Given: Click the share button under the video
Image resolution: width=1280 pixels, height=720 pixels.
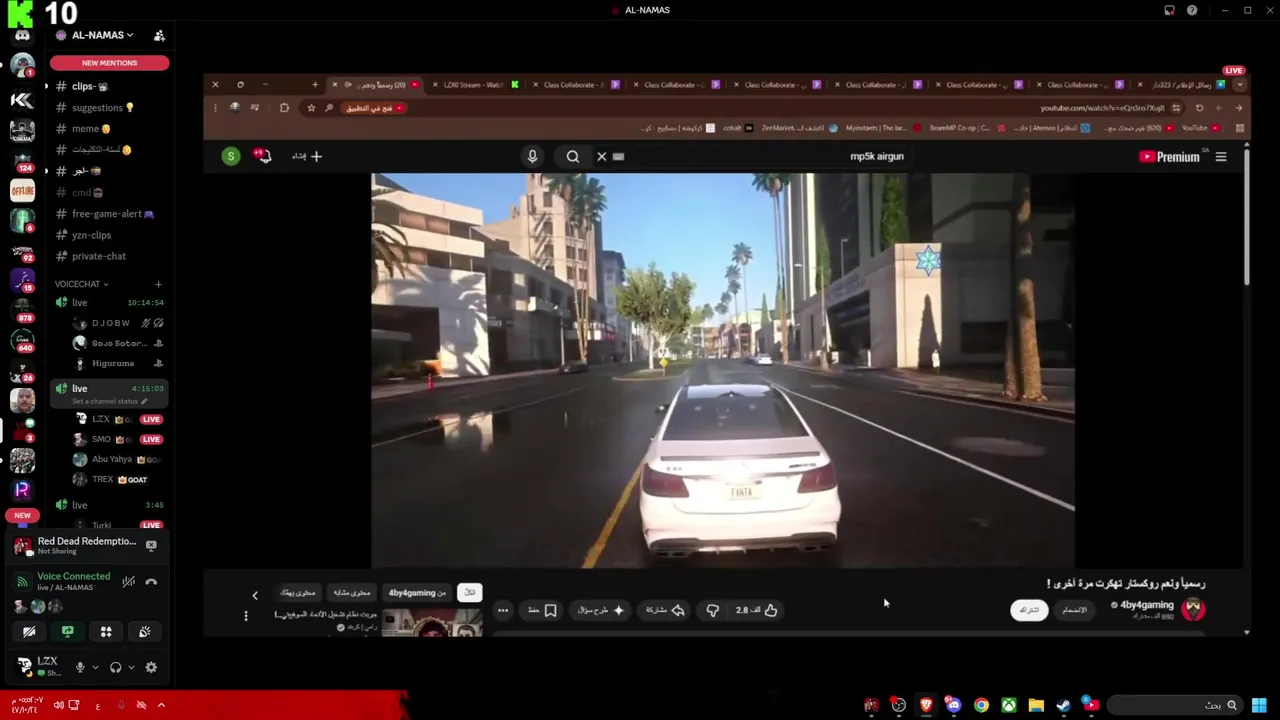Looking at the screenshot, I should 665,610.
